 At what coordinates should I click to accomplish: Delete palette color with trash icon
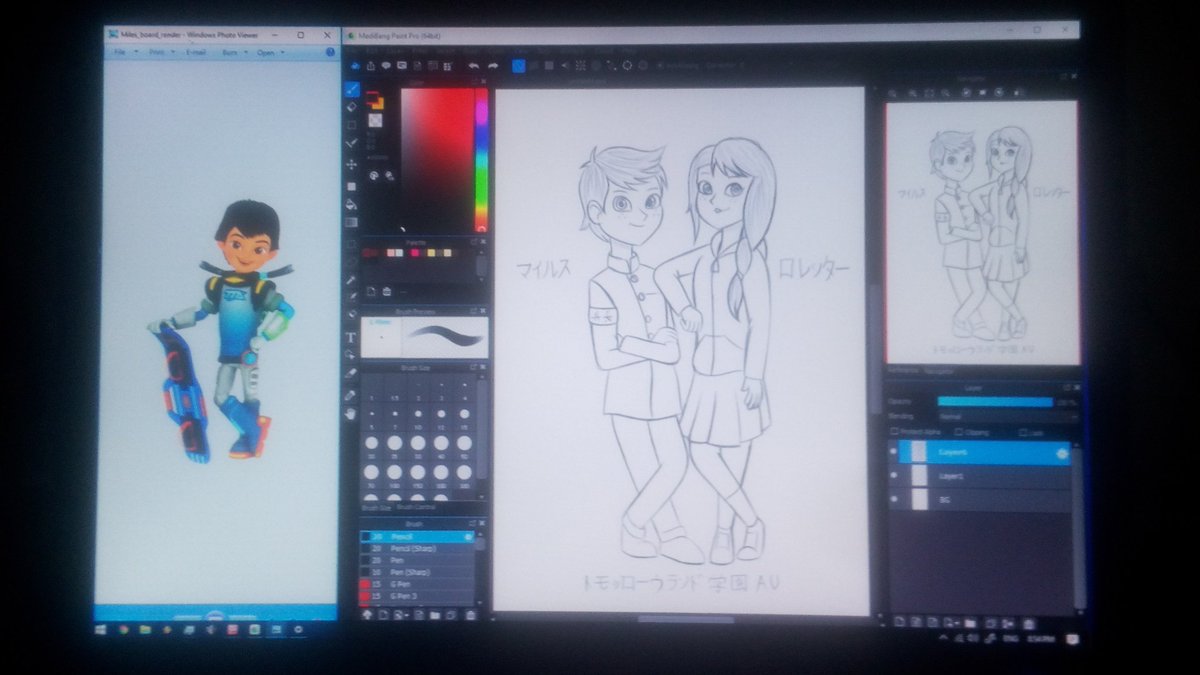tap(387, 292)
